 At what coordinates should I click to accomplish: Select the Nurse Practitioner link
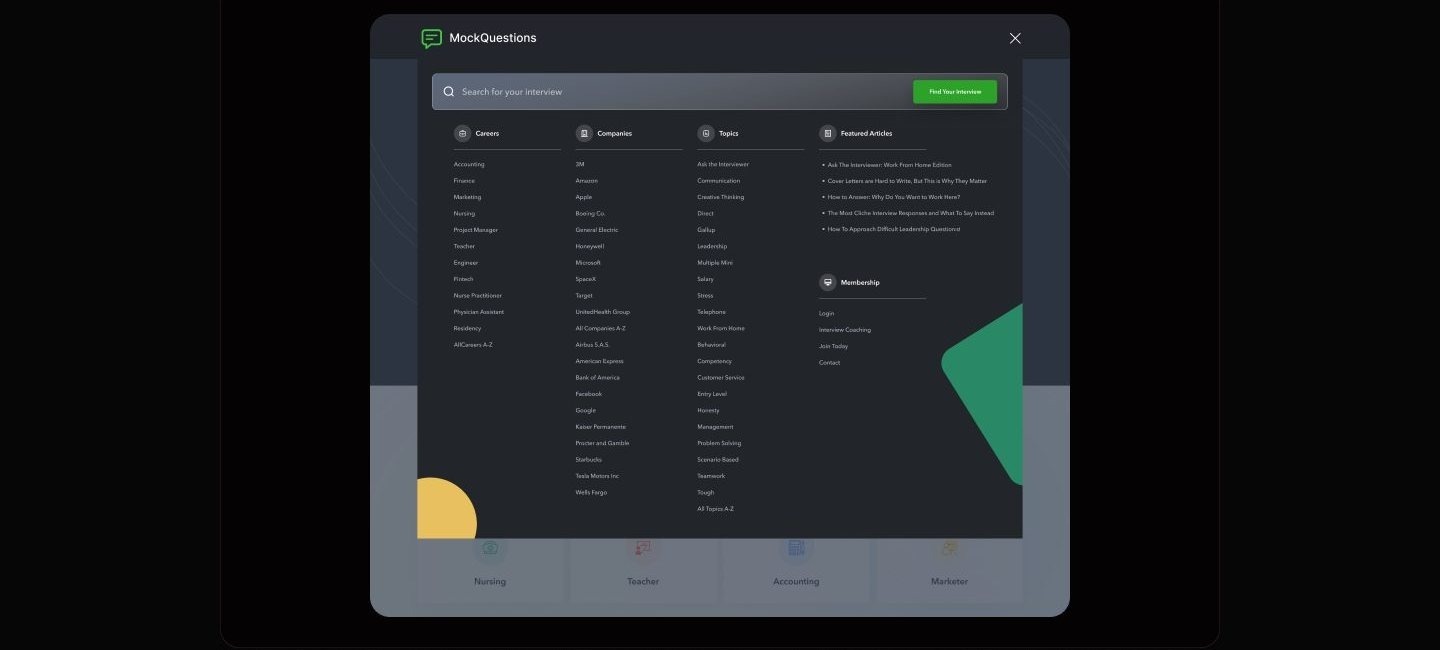[478, 295]
